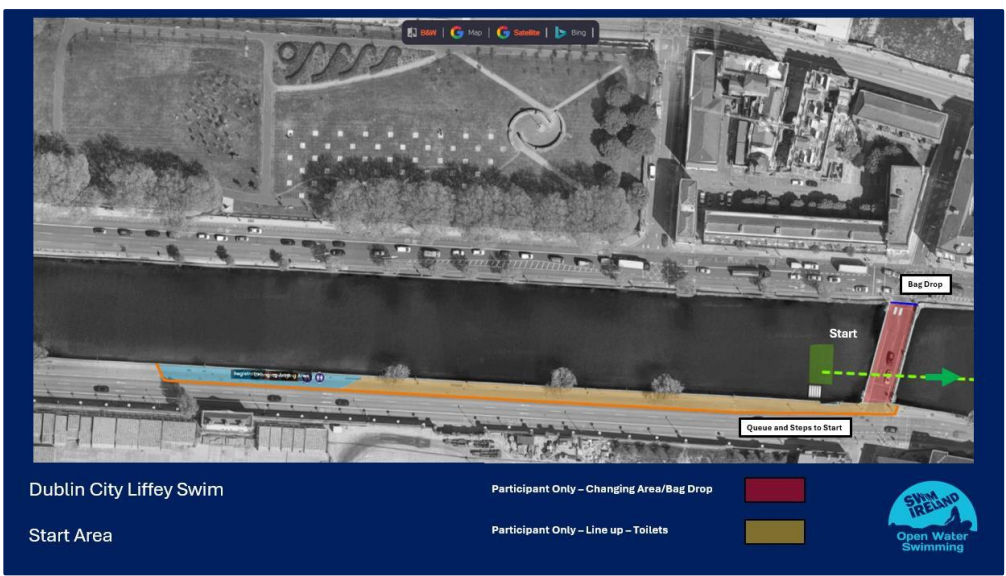Click the green start zone rectangle

pyautogui.click(x=821, y=364)
